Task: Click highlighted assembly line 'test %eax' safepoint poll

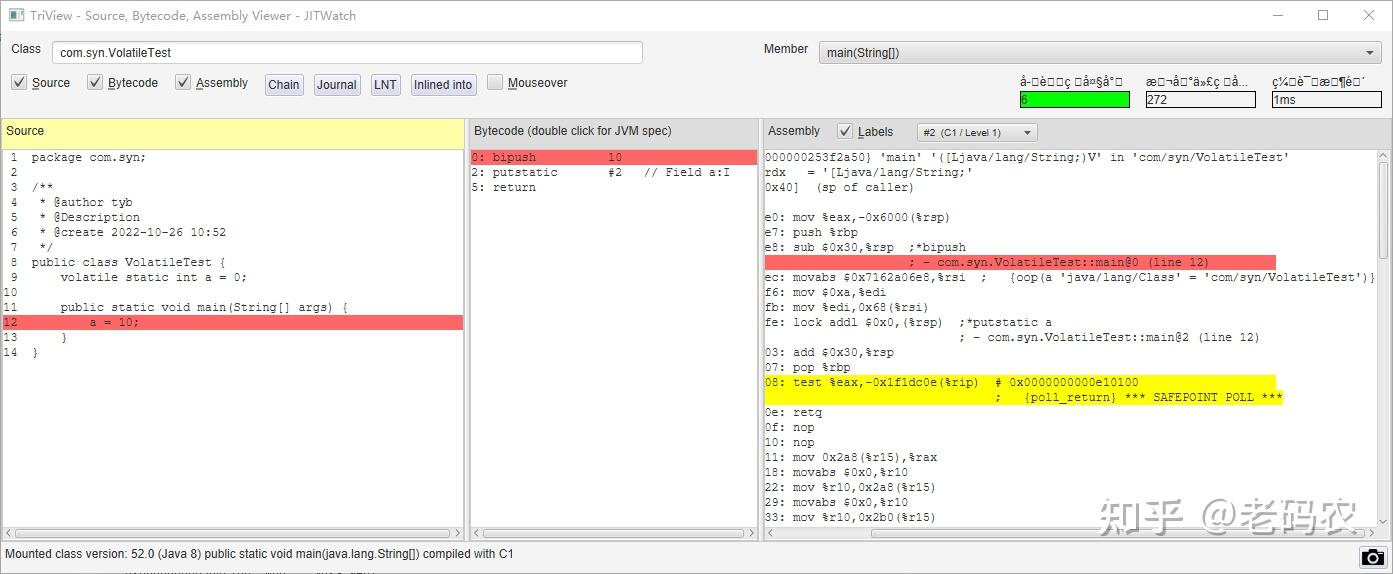Action: coord(1020,382)
